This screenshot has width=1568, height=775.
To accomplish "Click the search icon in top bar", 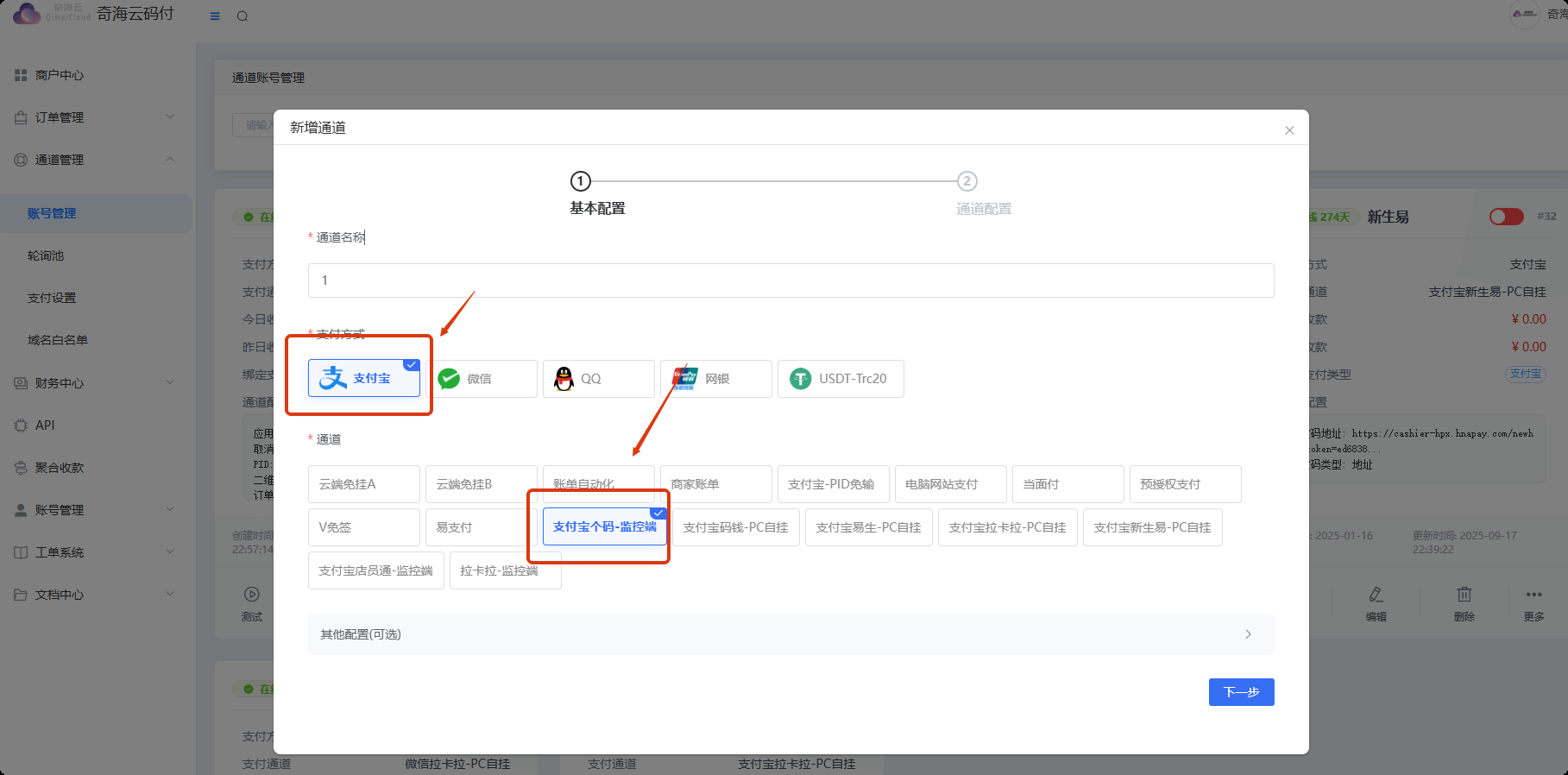I will pyautogui.click(x=242, y=16).
